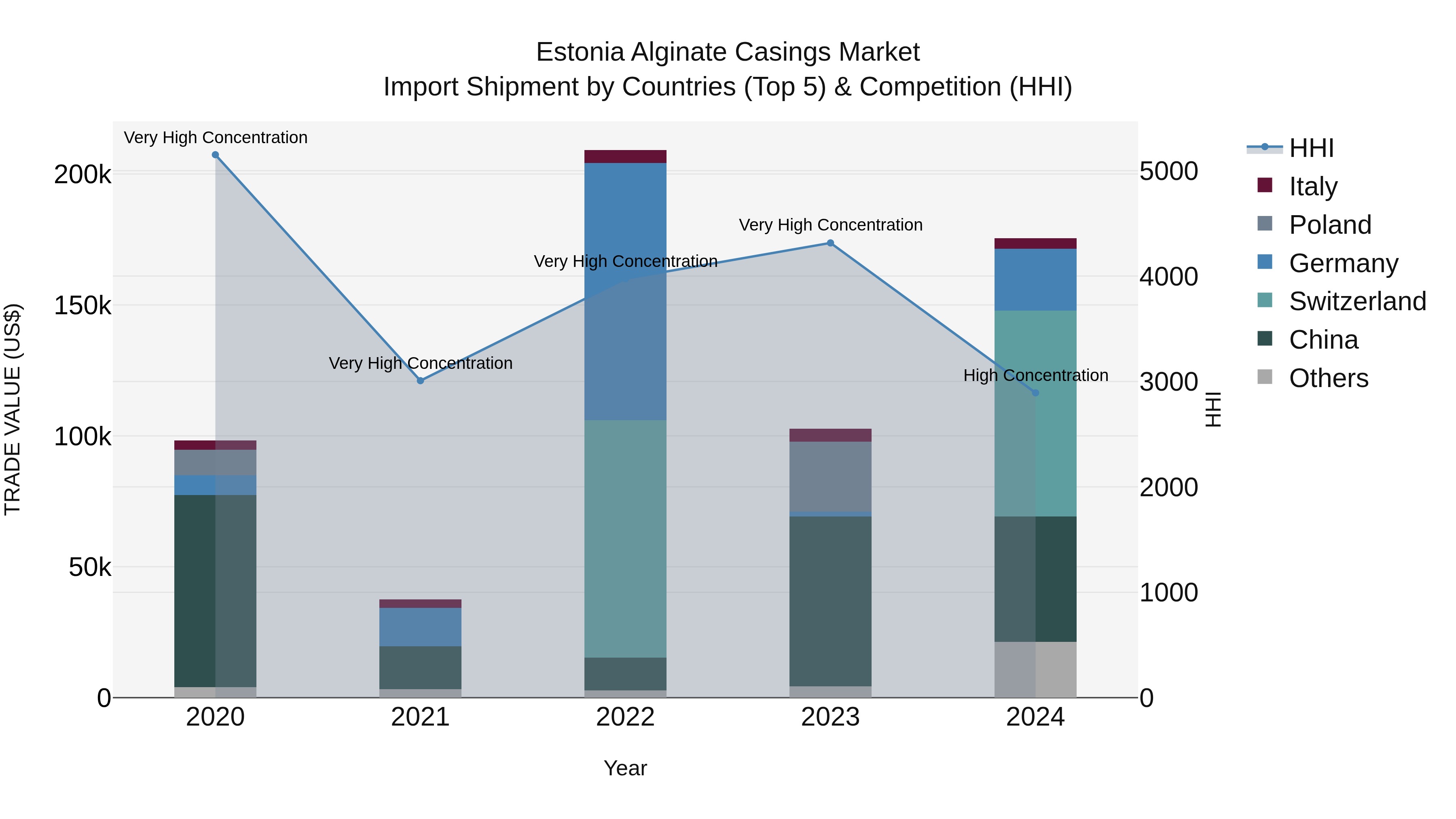Click the Switzerland segment in the 2024 bar
Image resolution: width=1456 pixels, height=819 pixels.
1035,413
